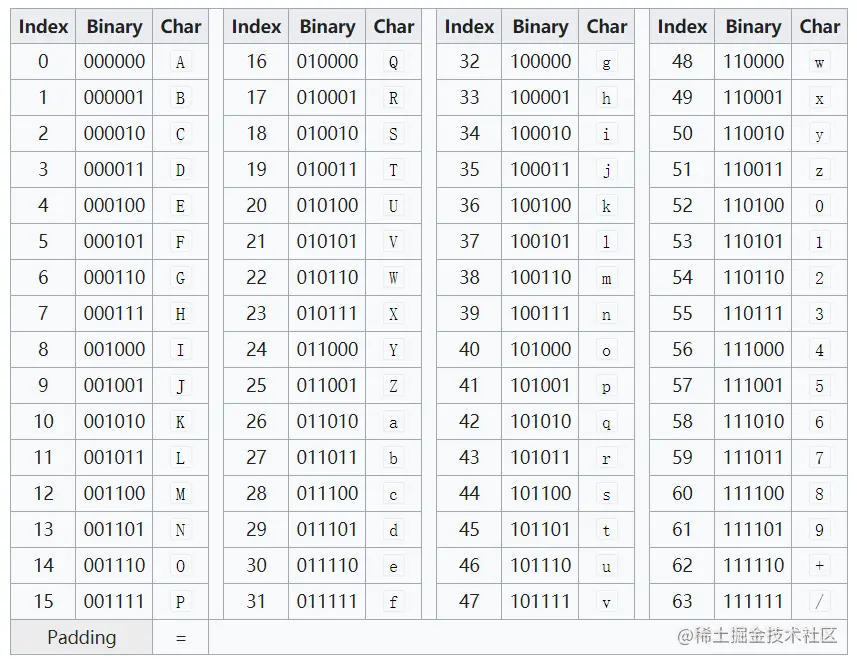
Task: Click char cell Q in row 16
Action: [394, 62]
